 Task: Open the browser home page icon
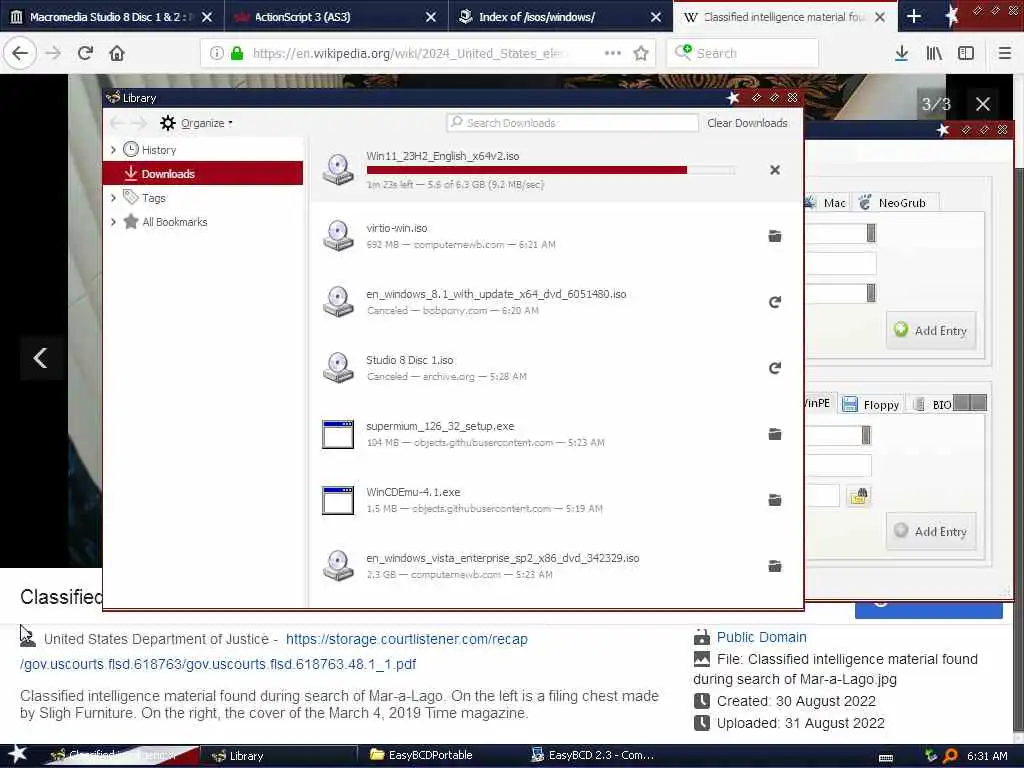pos(117,53)
